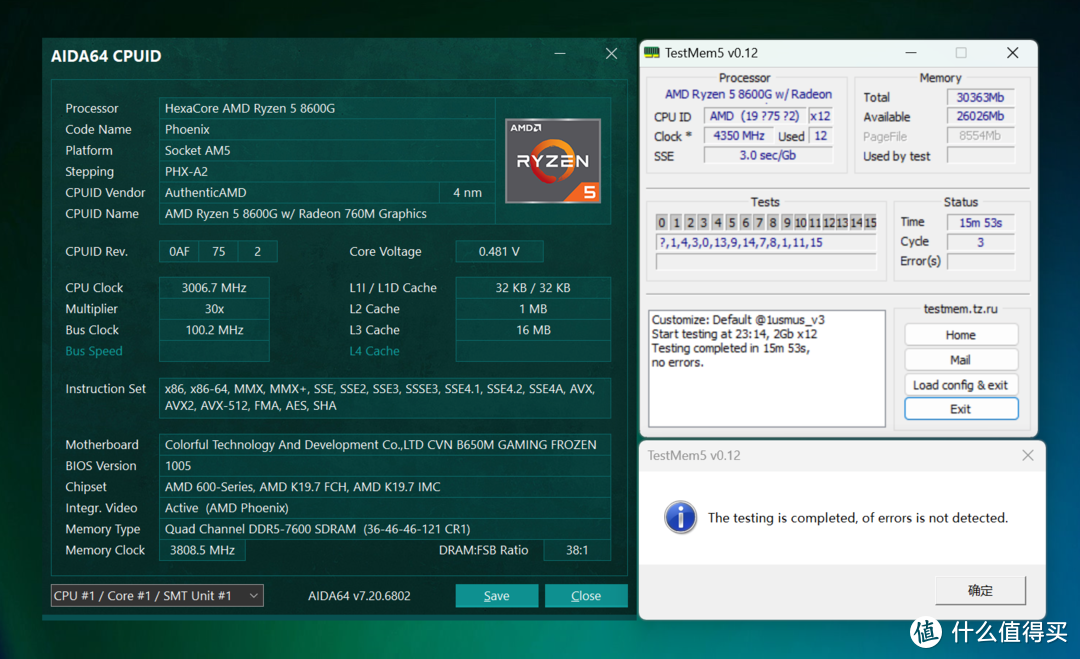Choose Load config & exit in TestMem5
This screenshot has height=659, width=1080.
pos(961,385)
